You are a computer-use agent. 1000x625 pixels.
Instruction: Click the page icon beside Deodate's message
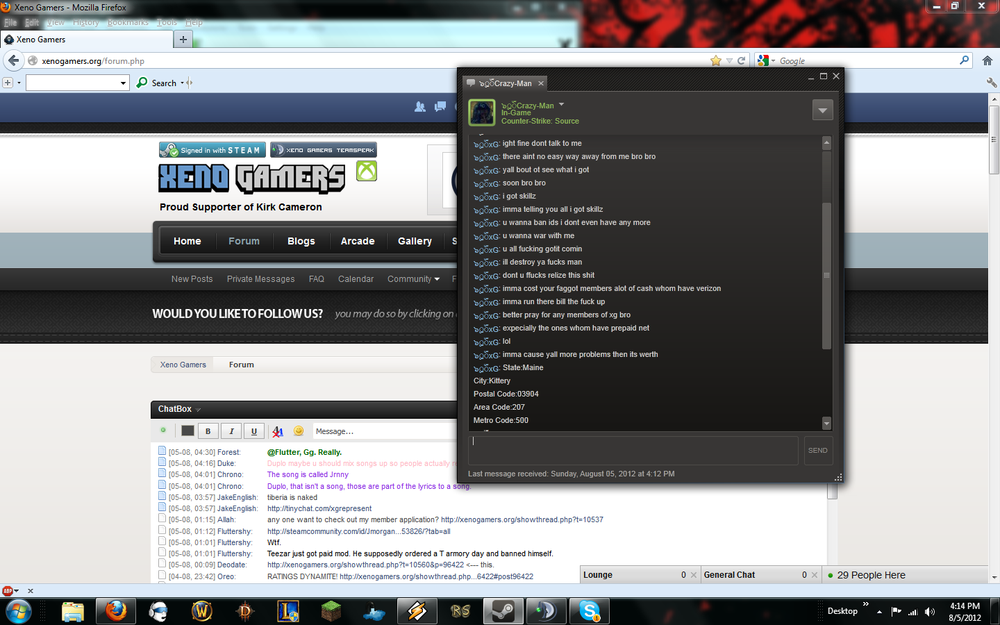tap(162, 564)
